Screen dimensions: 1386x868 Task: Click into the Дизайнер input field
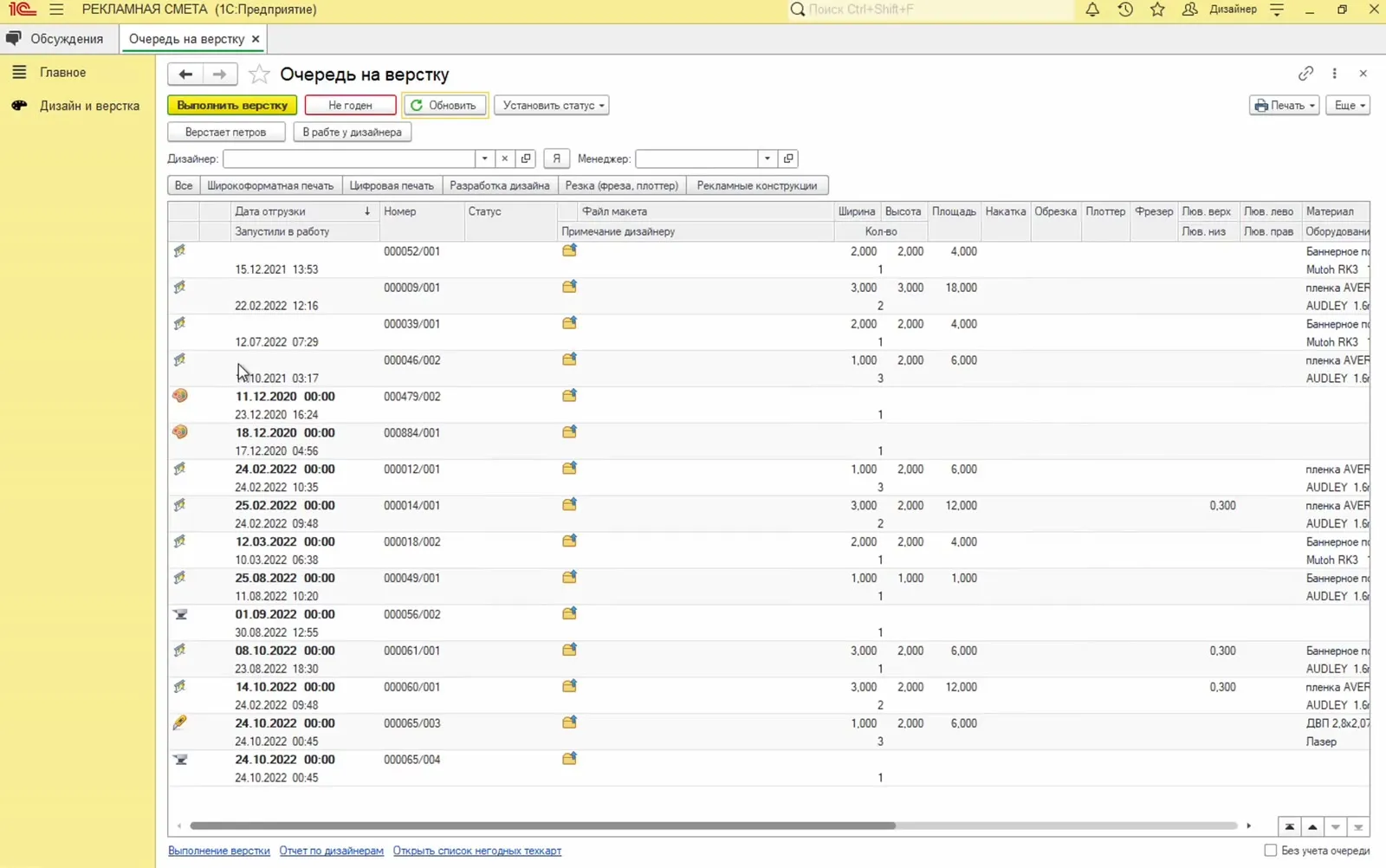click(349, 159)
